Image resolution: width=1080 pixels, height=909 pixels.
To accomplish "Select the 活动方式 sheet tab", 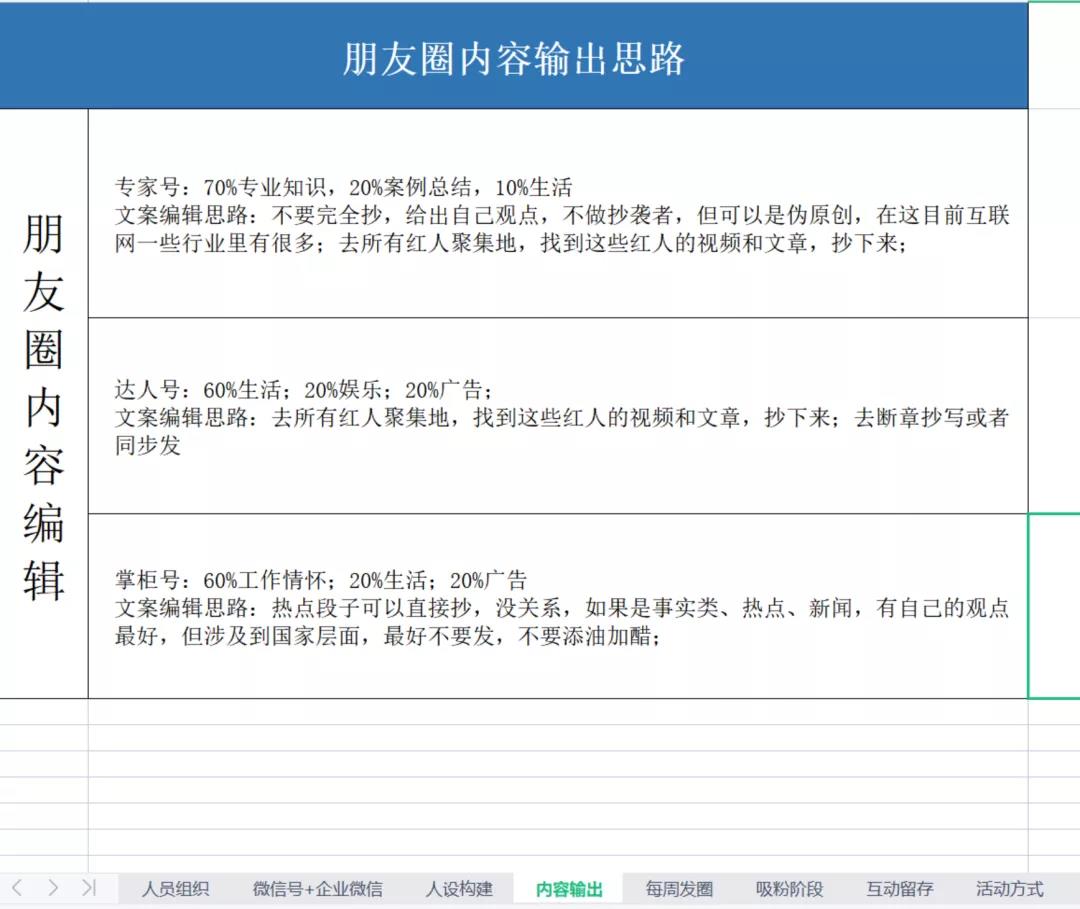I will tap(1009, 889).
